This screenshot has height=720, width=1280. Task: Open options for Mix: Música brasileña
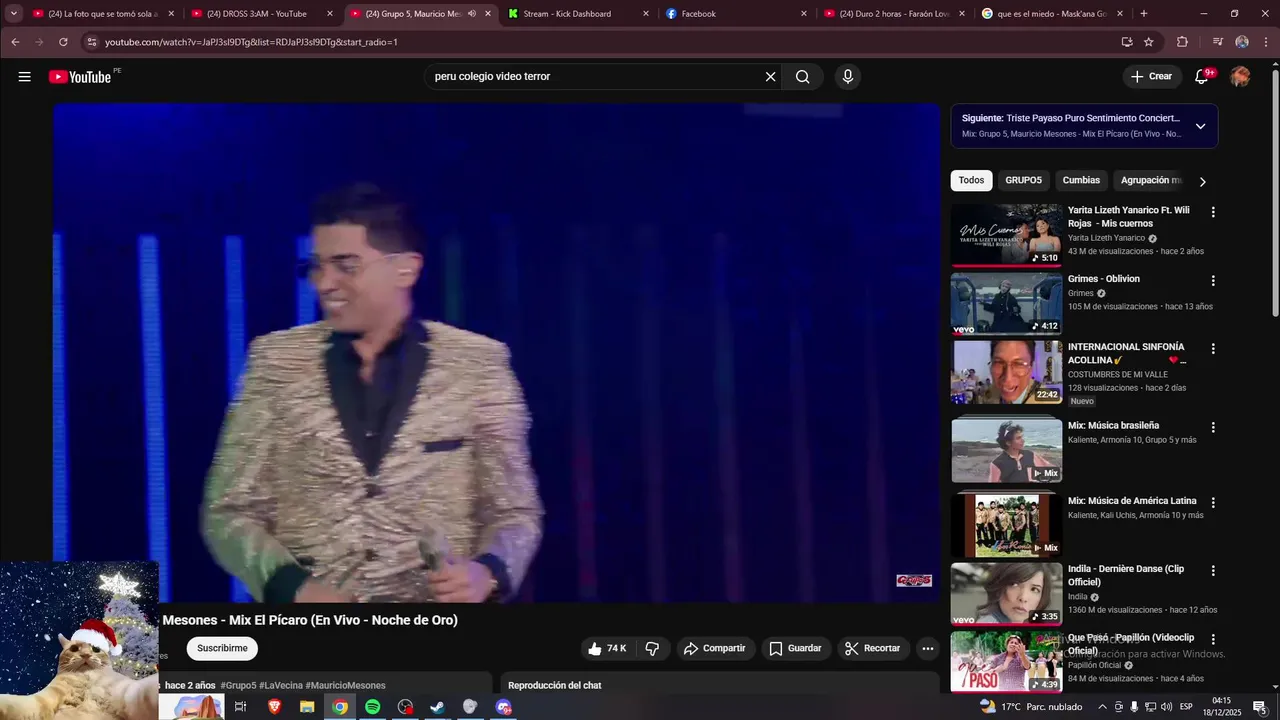[x=1213, y=427]
